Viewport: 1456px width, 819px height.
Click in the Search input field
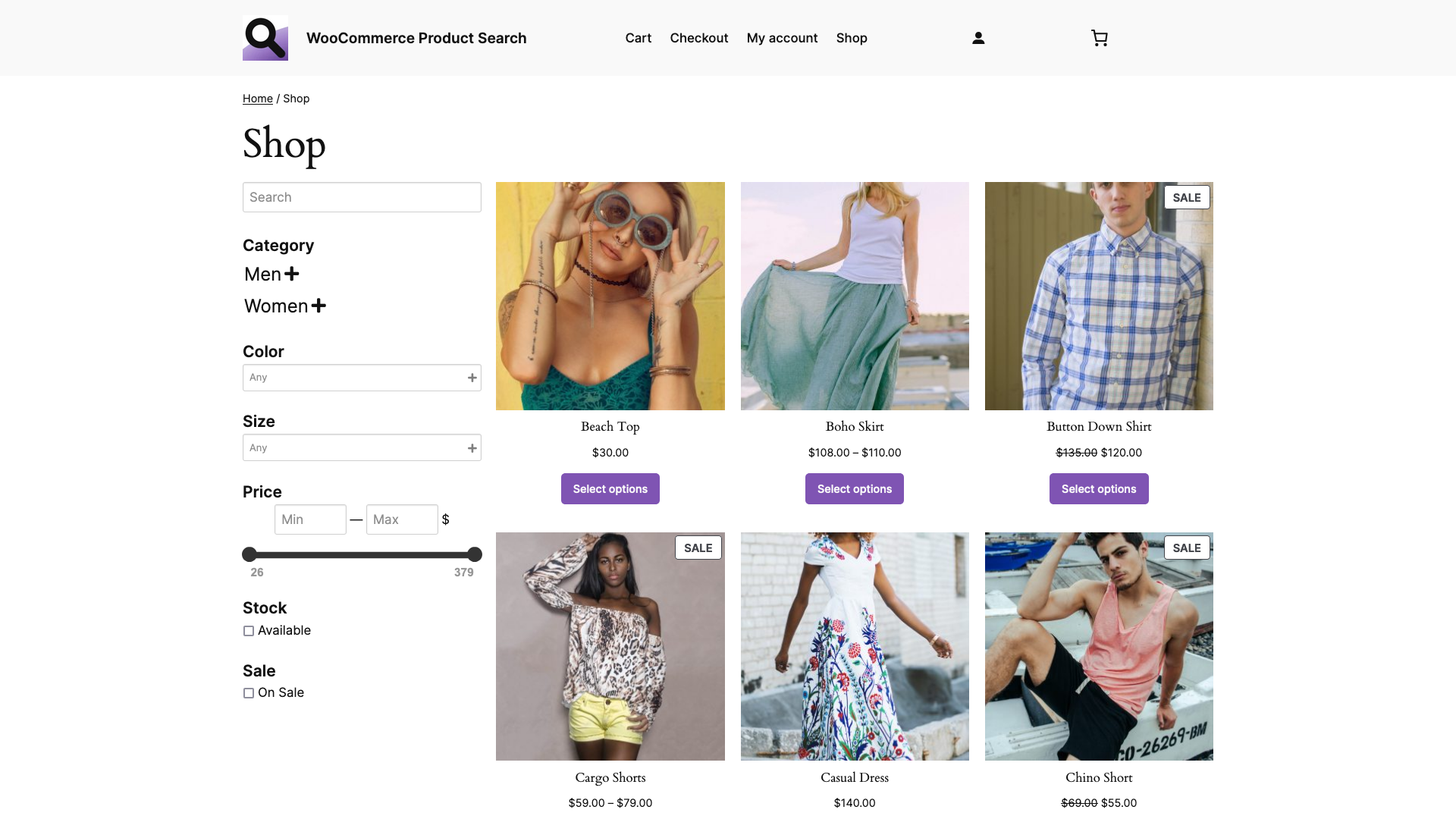click(362, 197)
